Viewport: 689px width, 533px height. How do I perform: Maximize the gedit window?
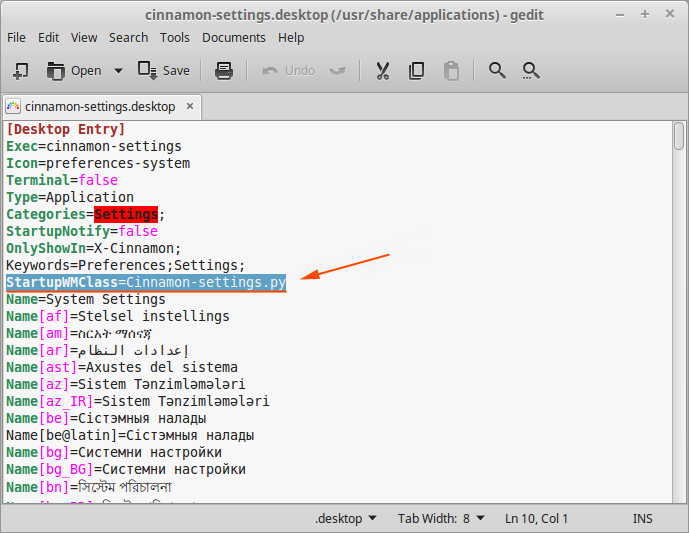pyautogui.click(x=645, y=15)
